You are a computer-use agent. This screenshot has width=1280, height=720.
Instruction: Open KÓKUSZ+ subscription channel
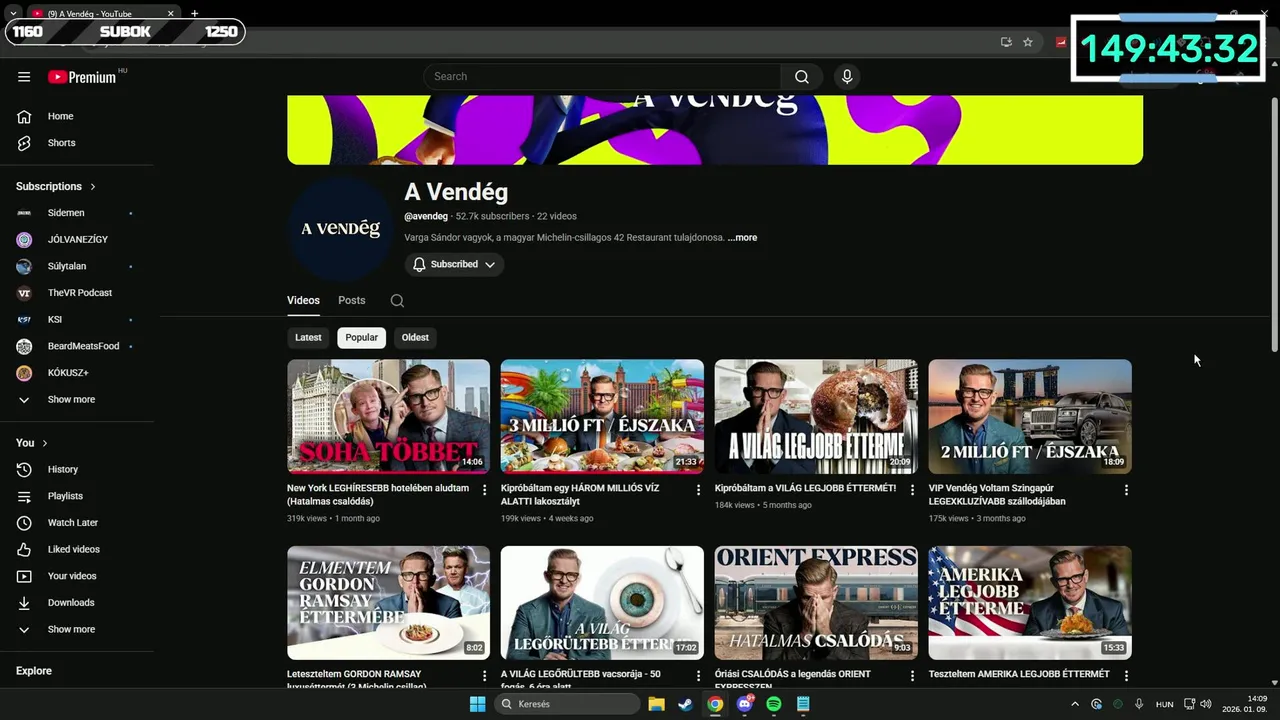click(x=68, y=373)
